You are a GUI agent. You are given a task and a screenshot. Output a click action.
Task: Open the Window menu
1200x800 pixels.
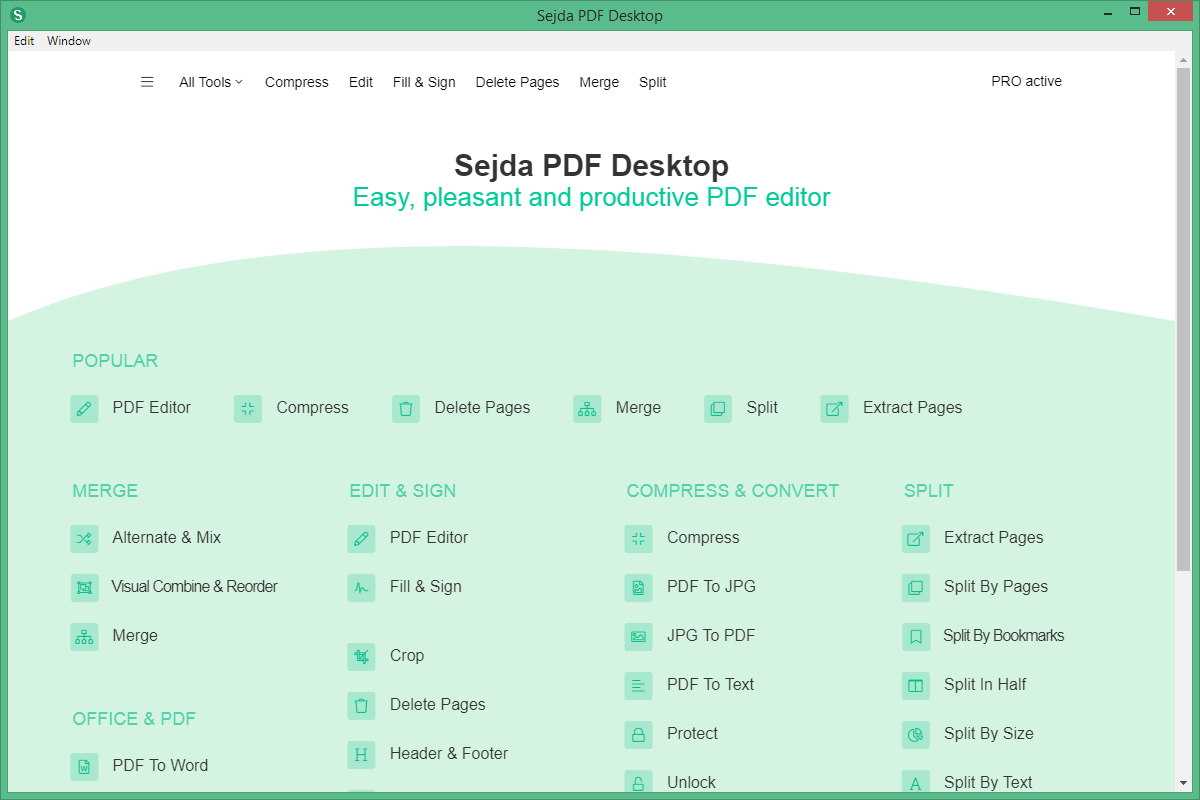click(69, 41)
